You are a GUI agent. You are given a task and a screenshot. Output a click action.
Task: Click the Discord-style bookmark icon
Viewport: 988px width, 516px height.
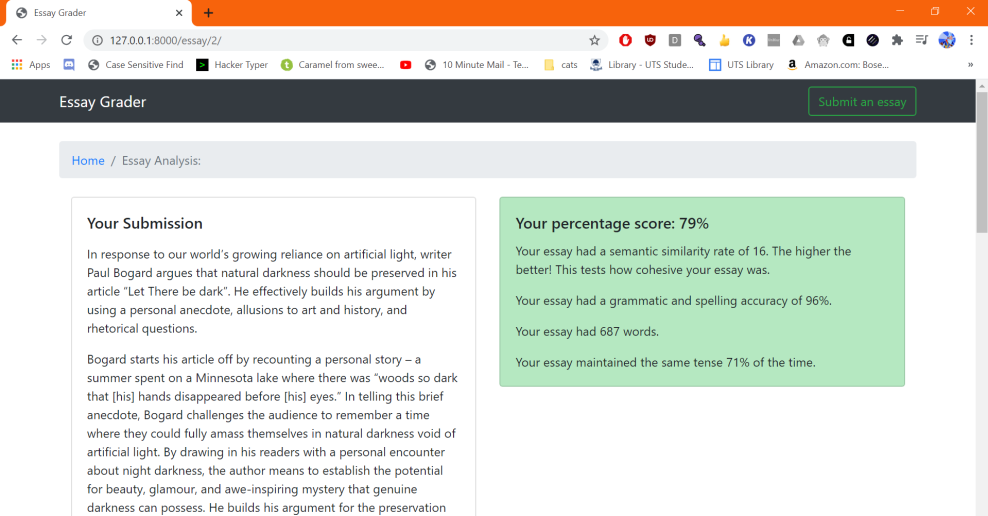coord(69,64)
